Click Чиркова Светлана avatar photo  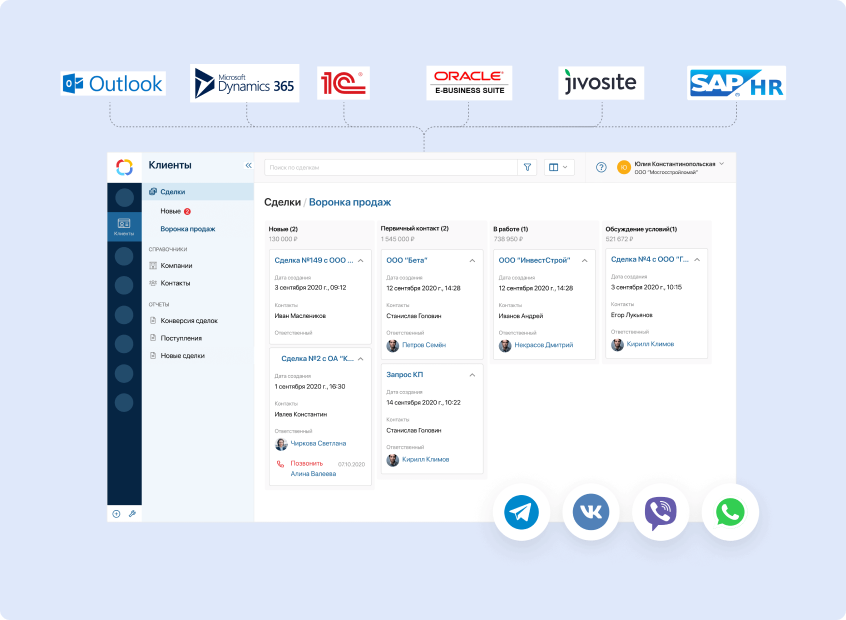(x=281, y=444)
